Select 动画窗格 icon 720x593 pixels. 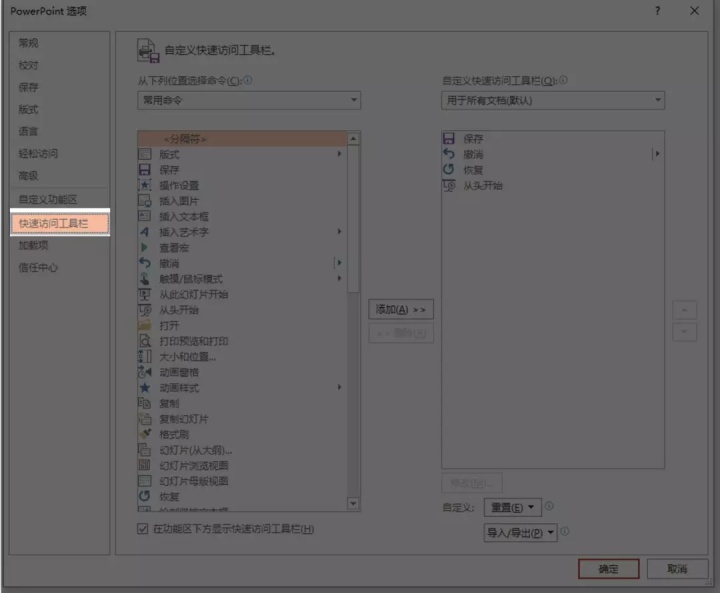pos(145,372)
